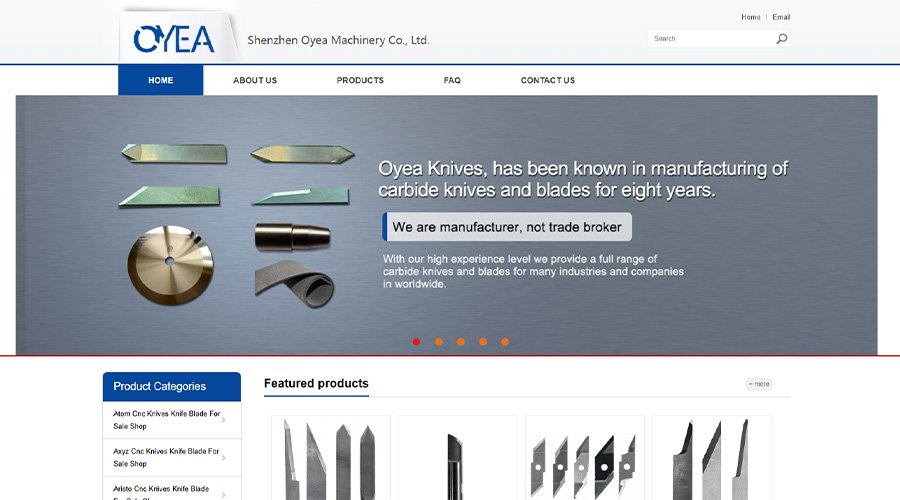Select the second carousel slide dot
Image resolution: width=900 pixels, height=500 pixels.
[x=439, y=342]
